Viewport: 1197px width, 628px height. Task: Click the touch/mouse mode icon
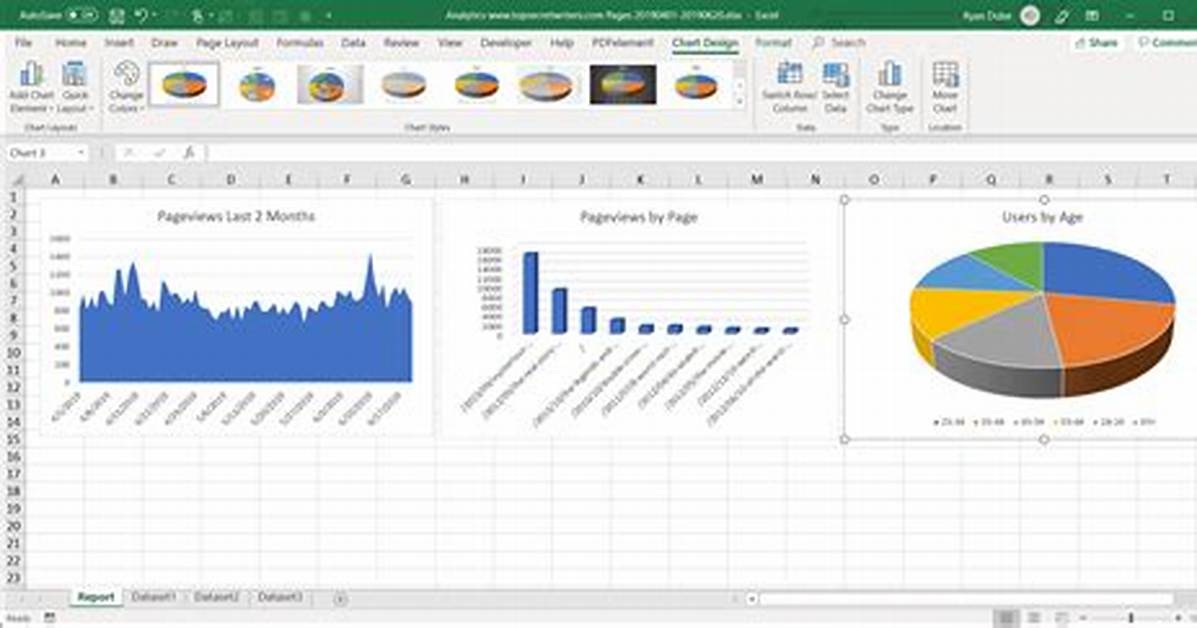tap(198, 15)
